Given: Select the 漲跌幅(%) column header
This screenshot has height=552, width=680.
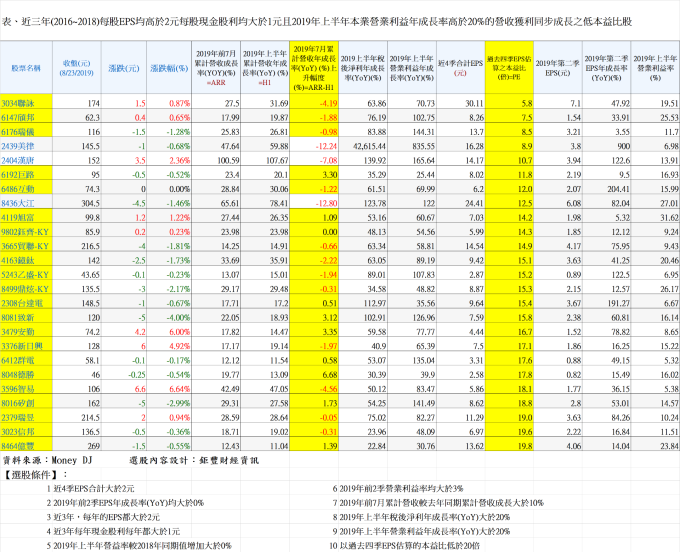Looking at the screenshot, I should click(169, 68).
